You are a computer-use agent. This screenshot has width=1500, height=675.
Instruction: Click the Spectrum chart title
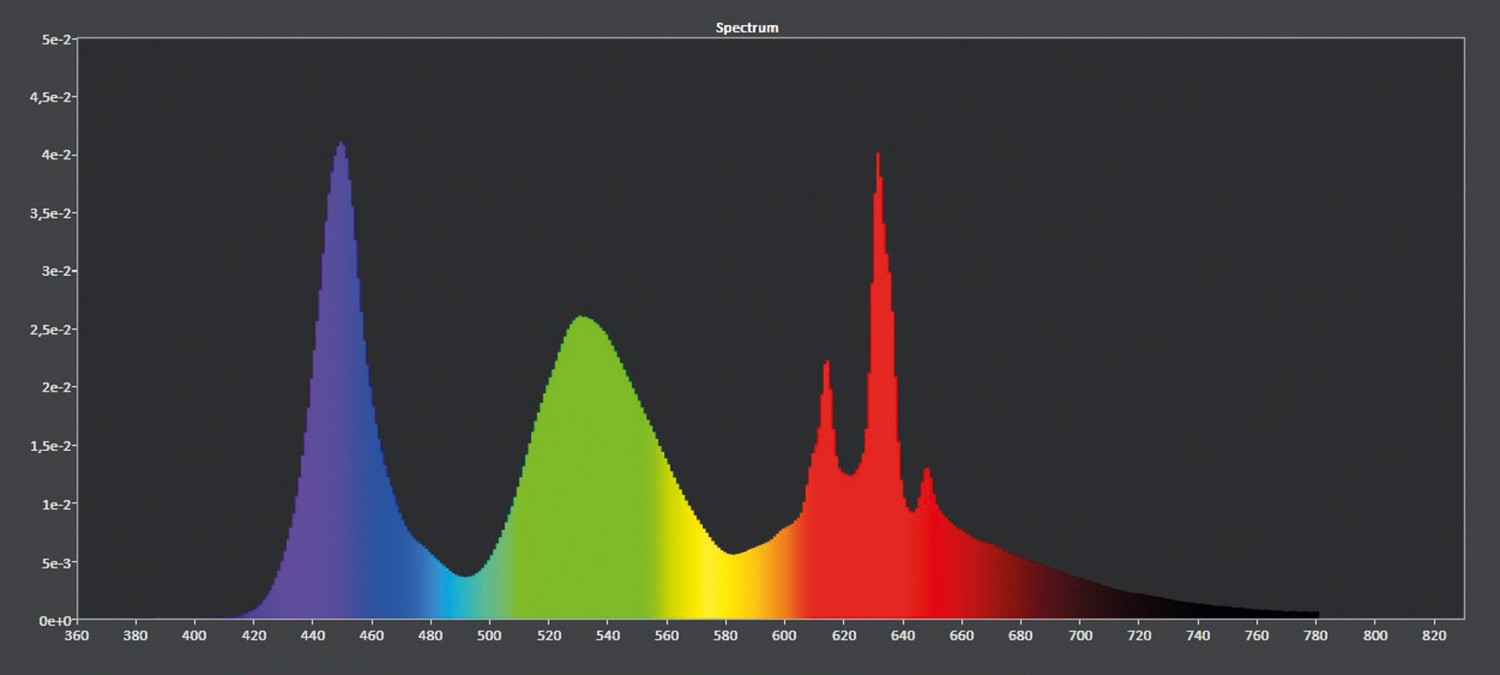point(747,28)
